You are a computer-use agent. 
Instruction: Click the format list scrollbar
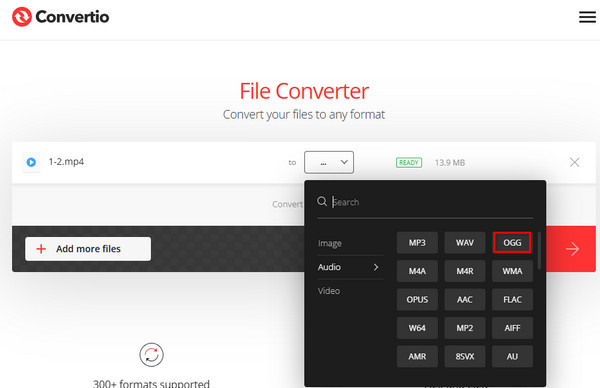[x=539, y=250]
